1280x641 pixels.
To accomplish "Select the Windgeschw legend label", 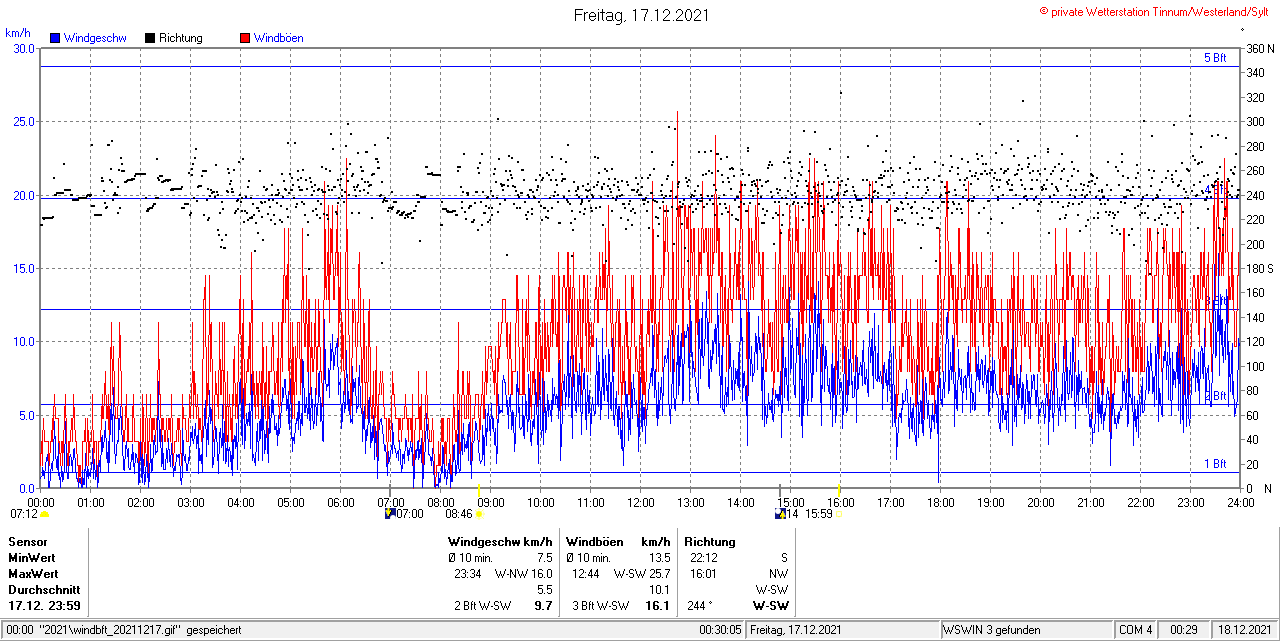I will pyautogui.click(x=95, y=38).
